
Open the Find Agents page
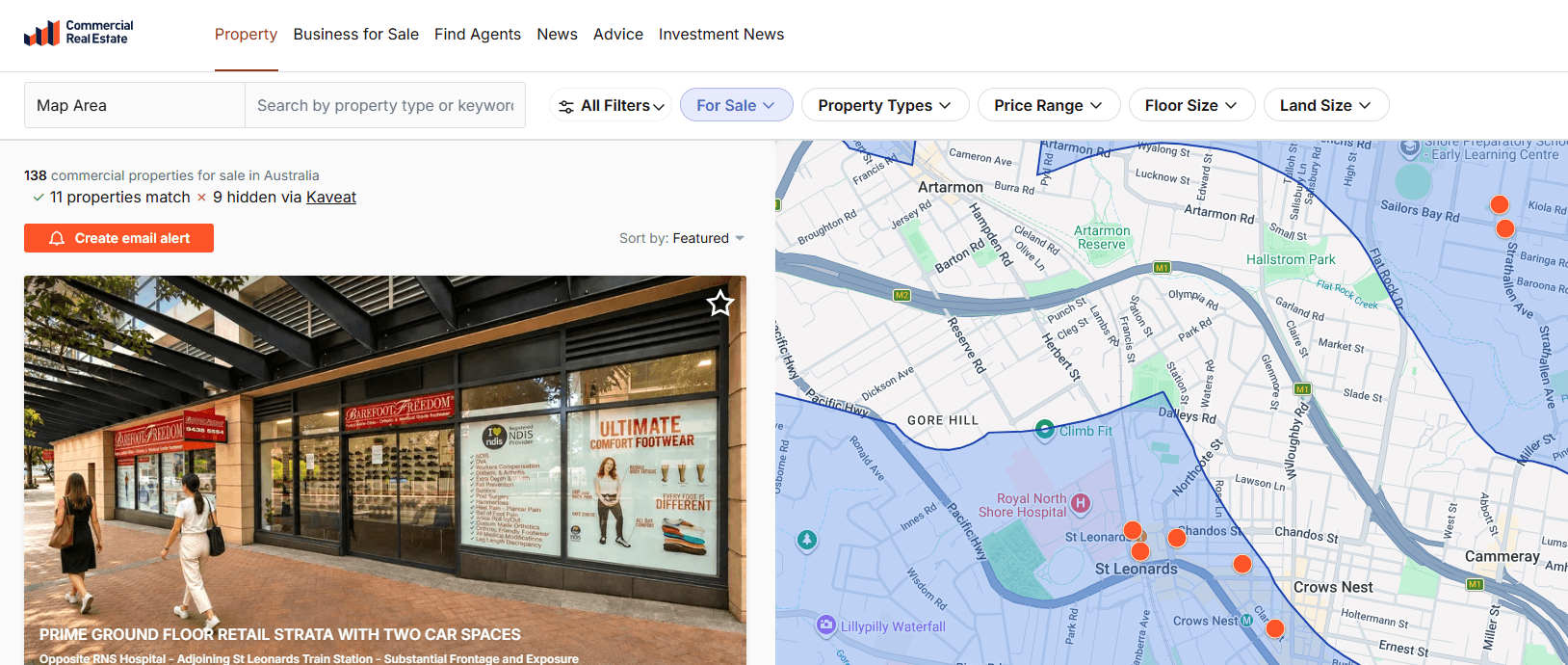pyautogui.click(x=478, y=34)
